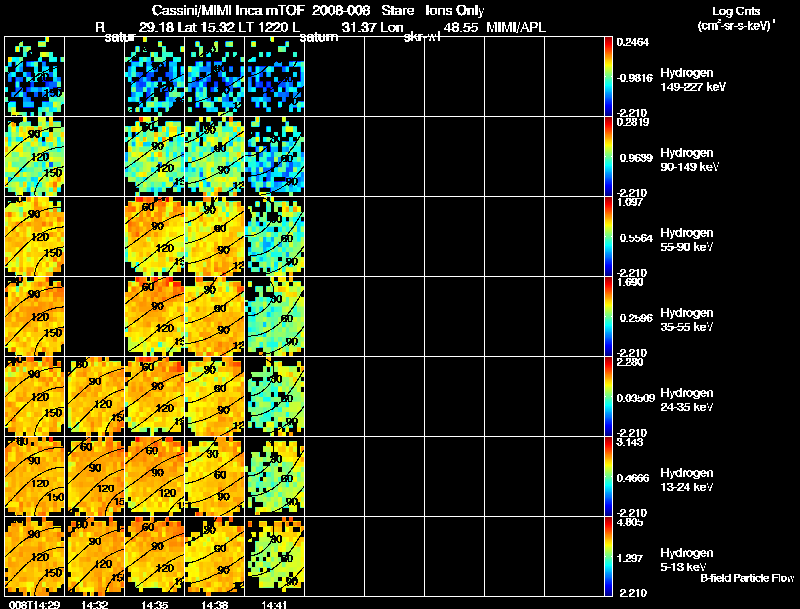The height and width of the screenshot is (609, 800).
Task: Click the 24-35 keV image at 14:41
Action: [x=274, y=397]
